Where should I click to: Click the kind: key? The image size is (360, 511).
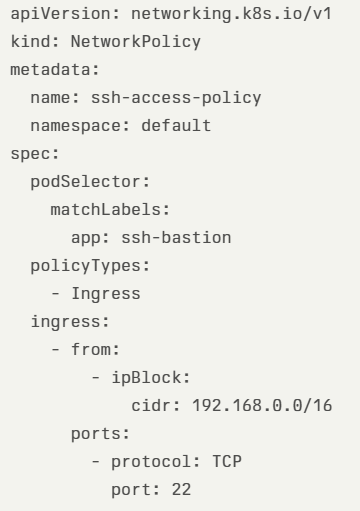pos(35,42)
